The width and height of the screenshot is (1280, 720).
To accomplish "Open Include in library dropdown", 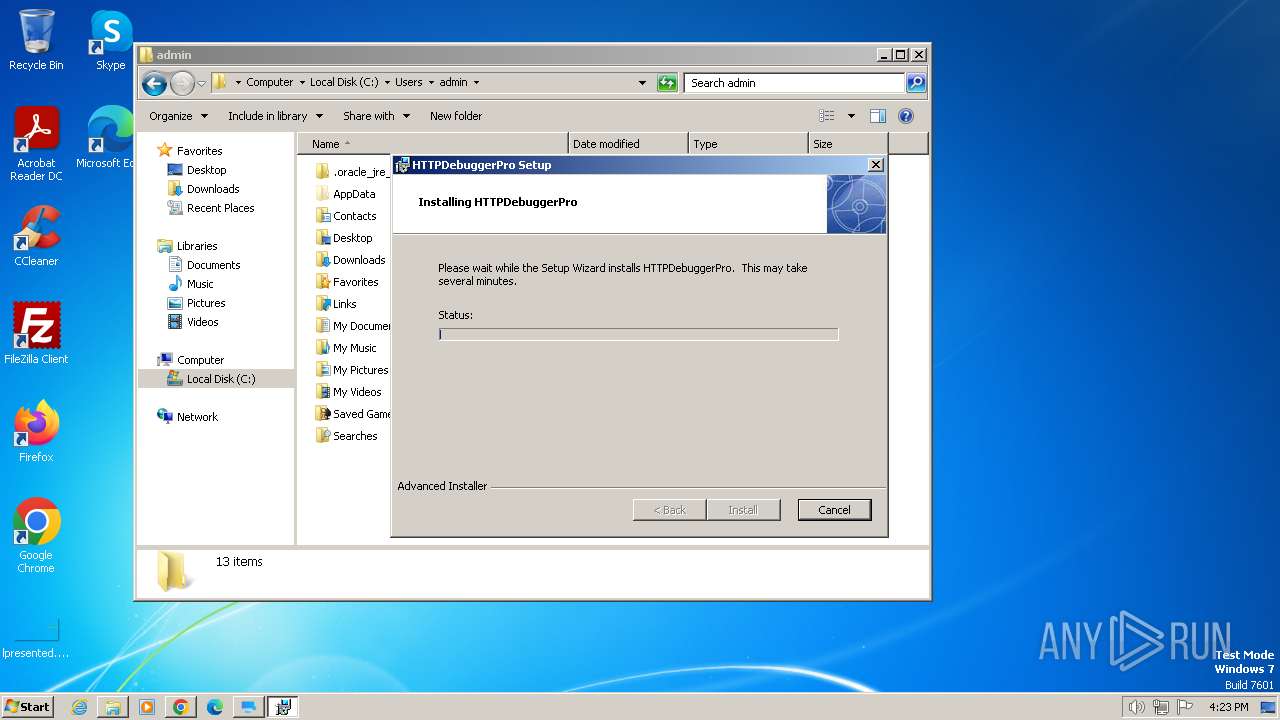I will 274,116.
